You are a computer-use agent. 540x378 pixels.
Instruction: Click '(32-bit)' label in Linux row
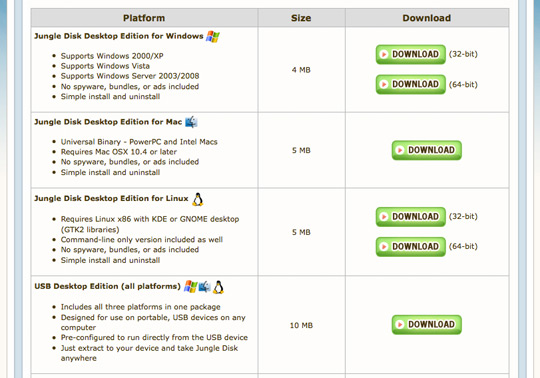click(463, 216)
